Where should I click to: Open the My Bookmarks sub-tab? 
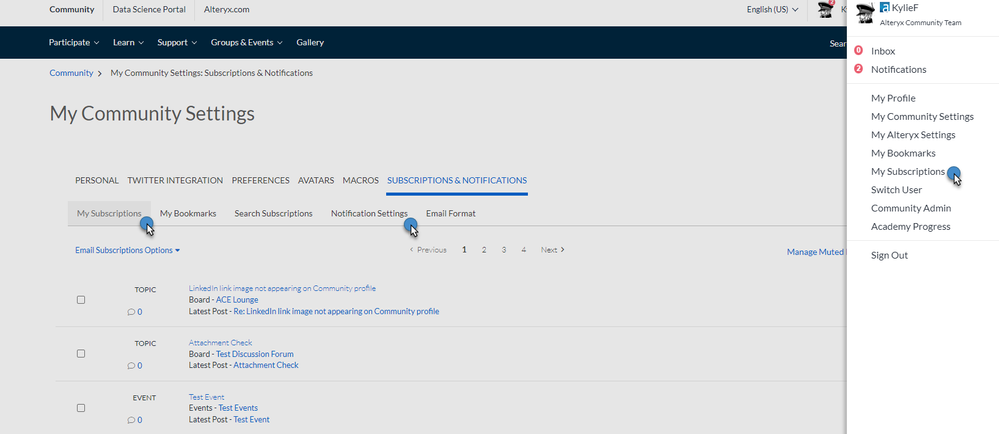[x=188, y=213]
